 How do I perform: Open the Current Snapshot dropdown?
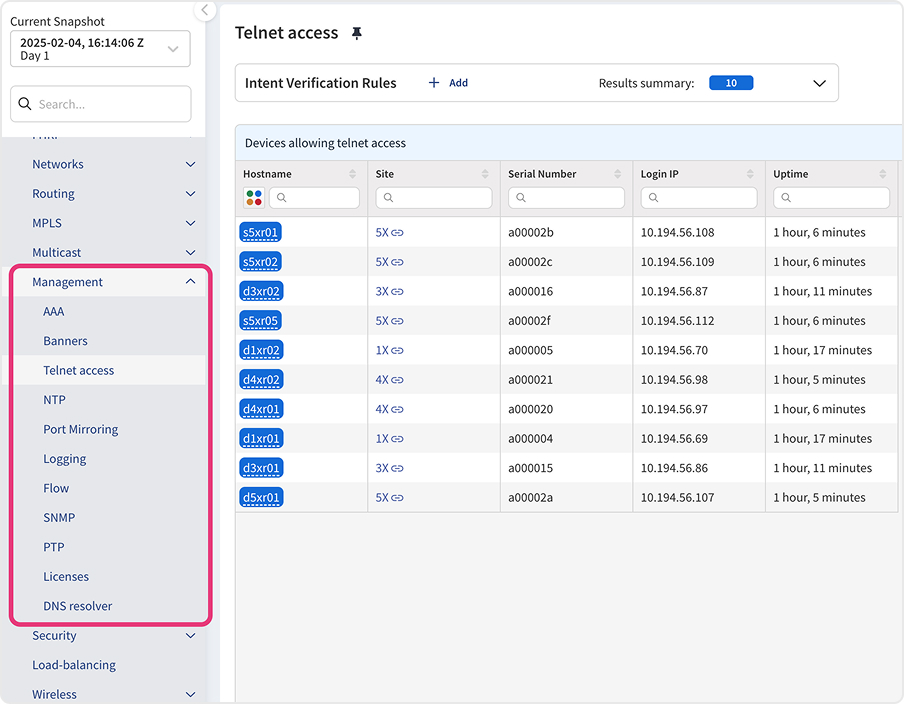pos(100,49)
